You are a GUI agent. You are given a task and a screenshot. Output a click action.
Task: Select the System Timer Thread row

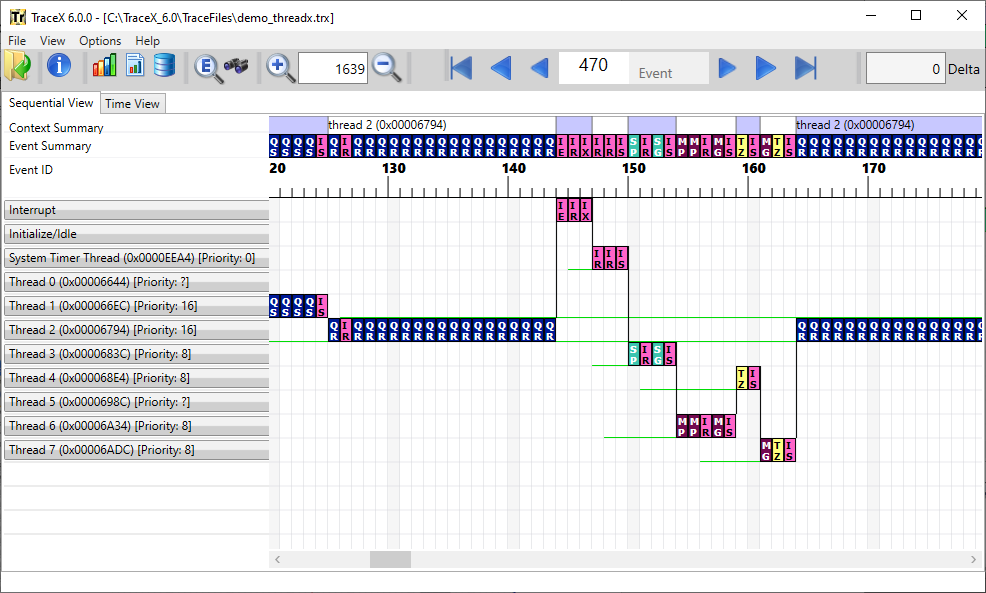[x=137, y=258]
